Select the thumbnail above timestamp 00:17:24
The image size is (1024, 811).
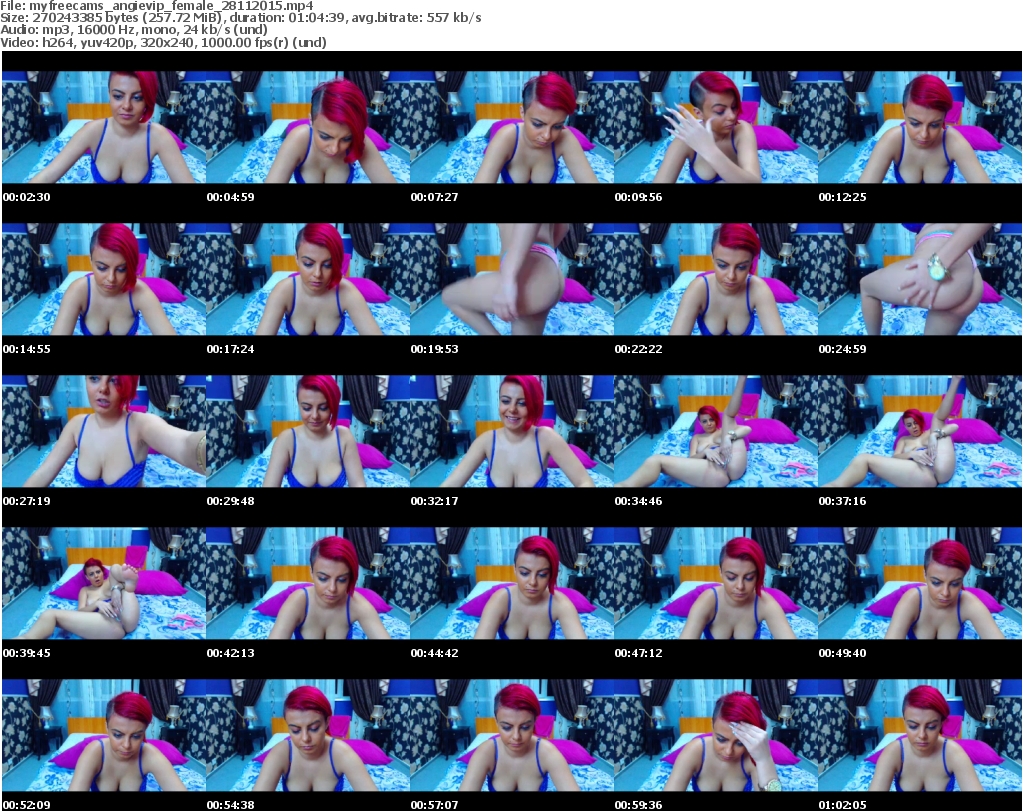[308, 279]
